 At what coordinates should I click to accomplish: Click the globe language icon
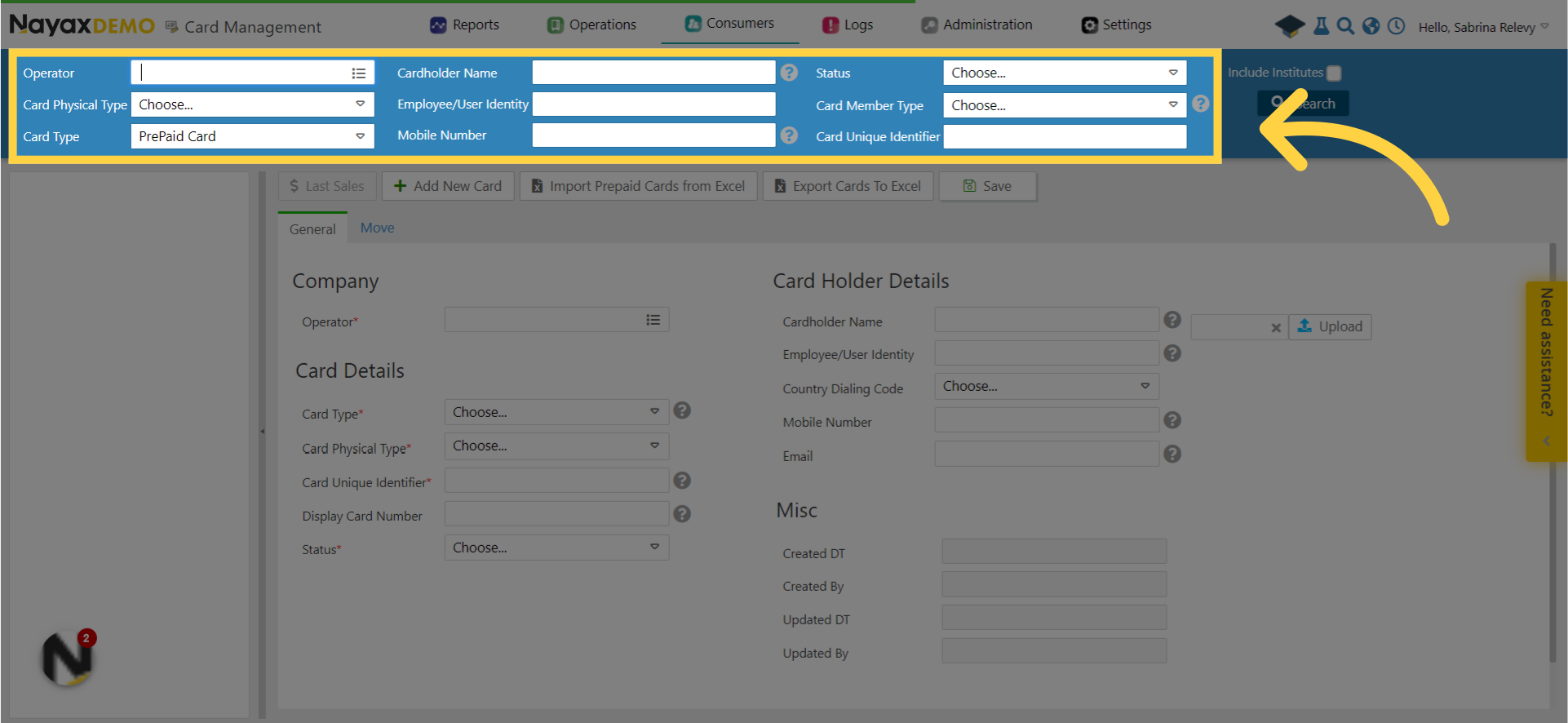click(1371, 26)
